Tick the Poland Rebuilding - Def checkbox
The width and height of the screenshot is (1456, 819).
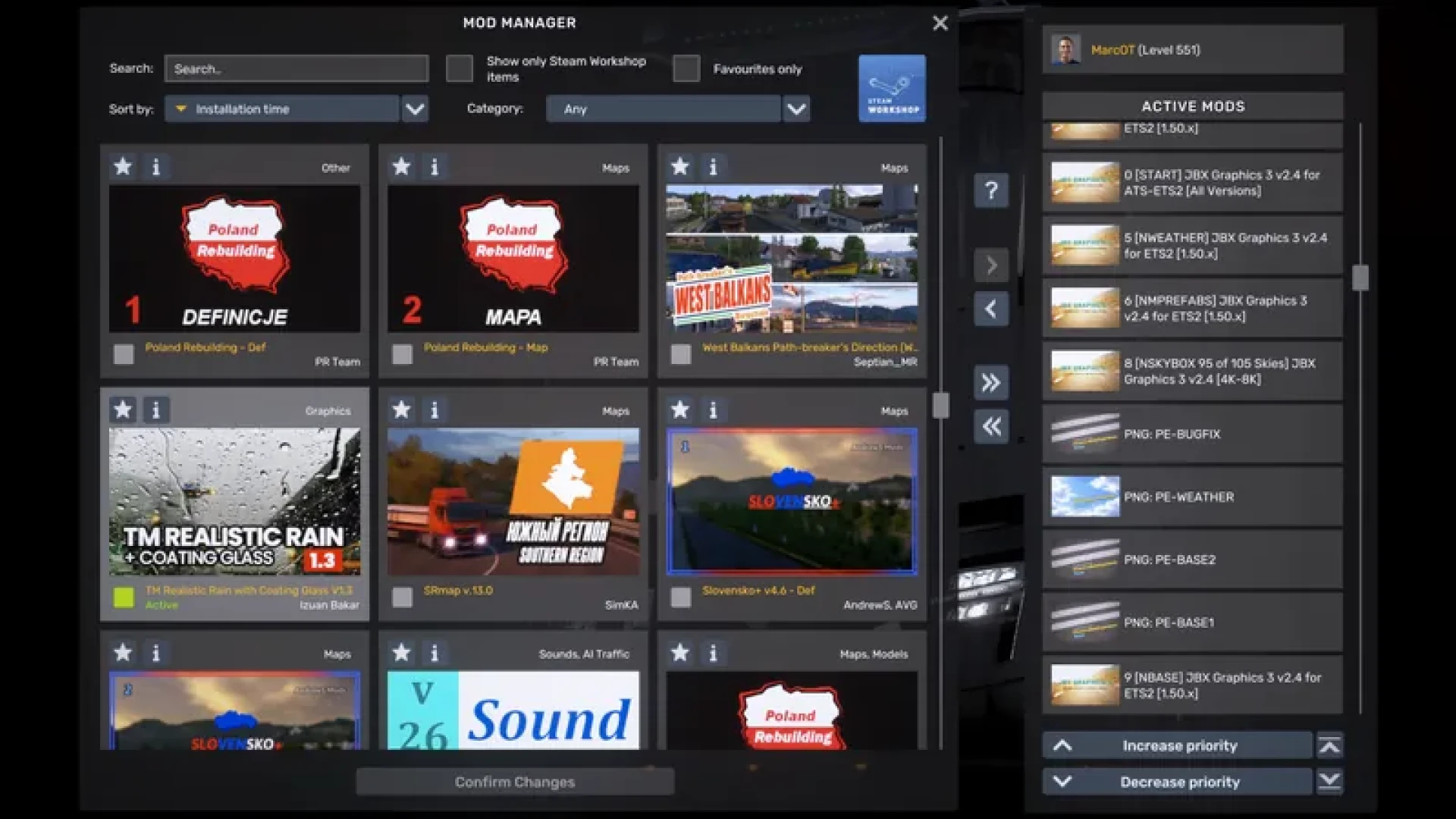(x=124, y=354)
